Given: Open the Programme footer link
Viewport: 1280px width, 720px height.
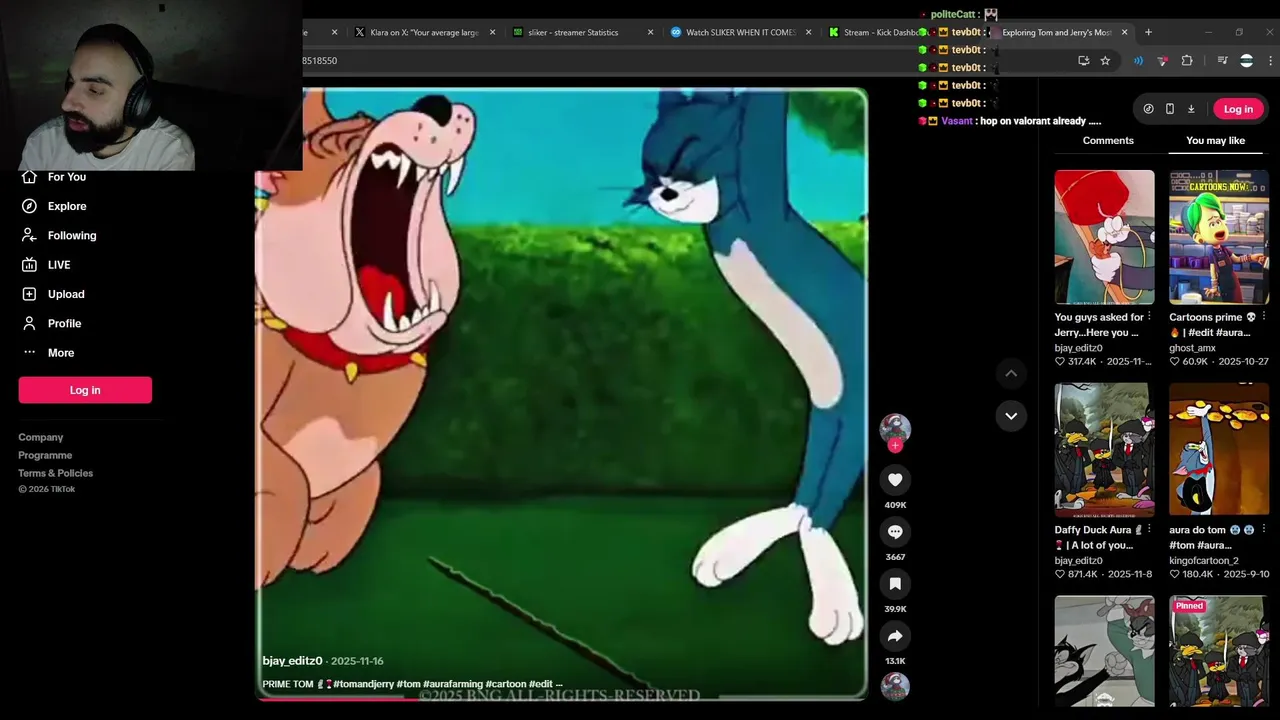Looking at the screenshot, I should tap(45, 455).
